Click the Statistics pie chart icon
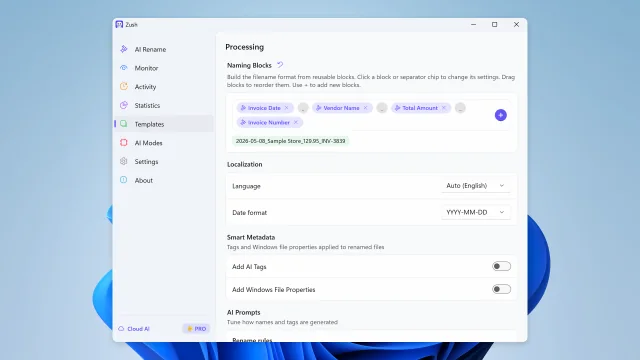The width and height of the screenshot is (640, 360). coord(124,105)
